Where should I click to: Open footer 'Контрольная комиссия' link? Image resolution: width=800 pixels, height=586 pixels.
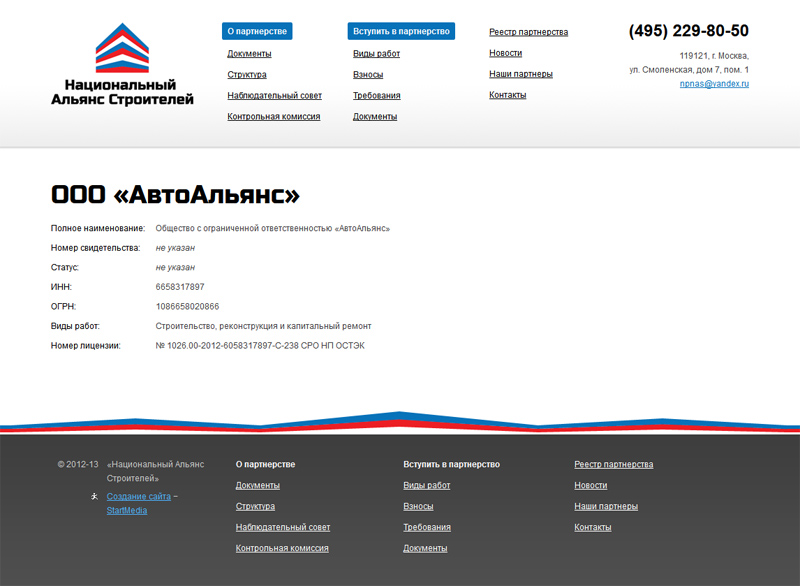[x=282, y=548]
